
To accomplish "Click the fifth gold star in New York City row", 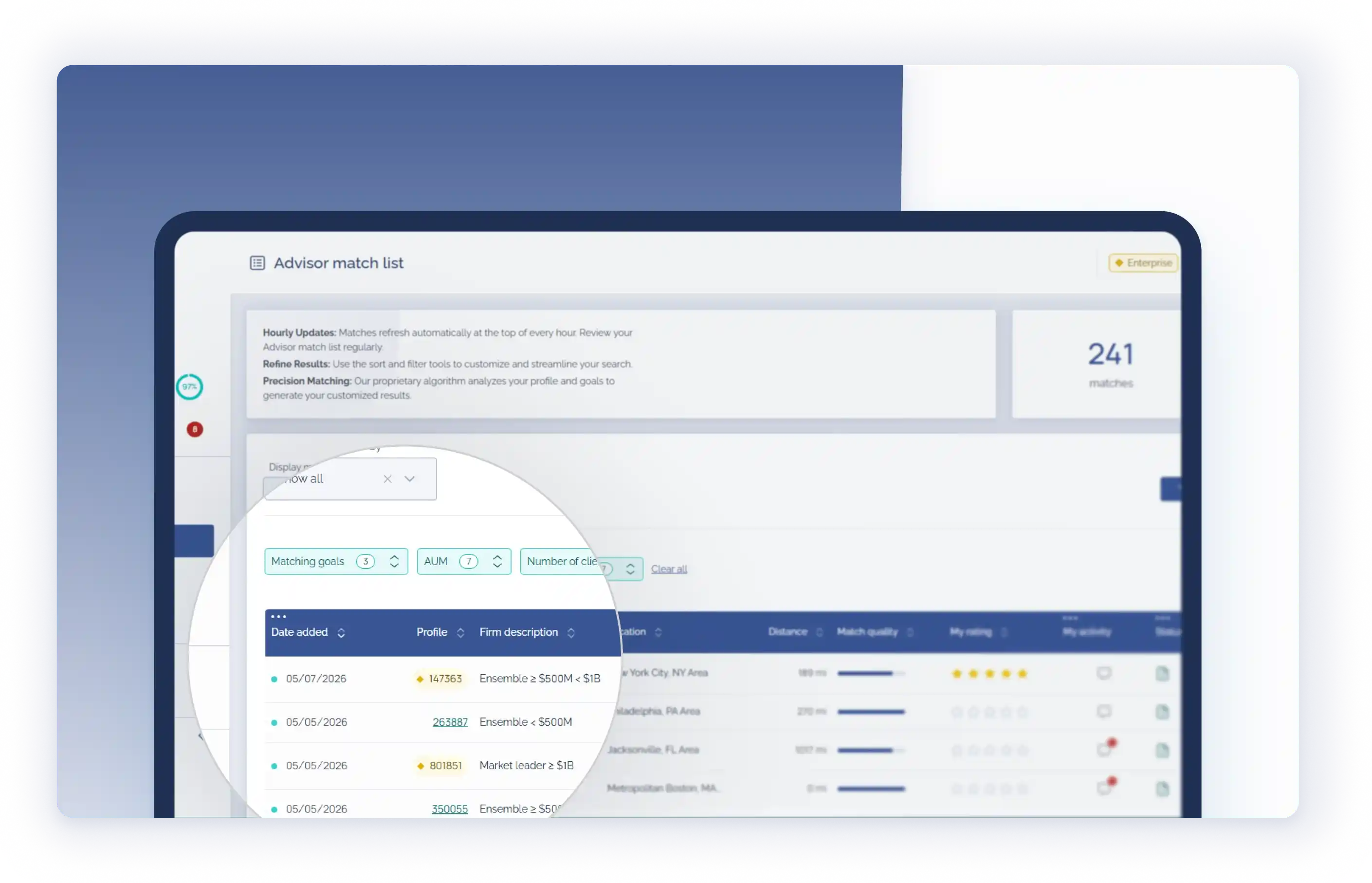I will click(x=1022, y=674).
